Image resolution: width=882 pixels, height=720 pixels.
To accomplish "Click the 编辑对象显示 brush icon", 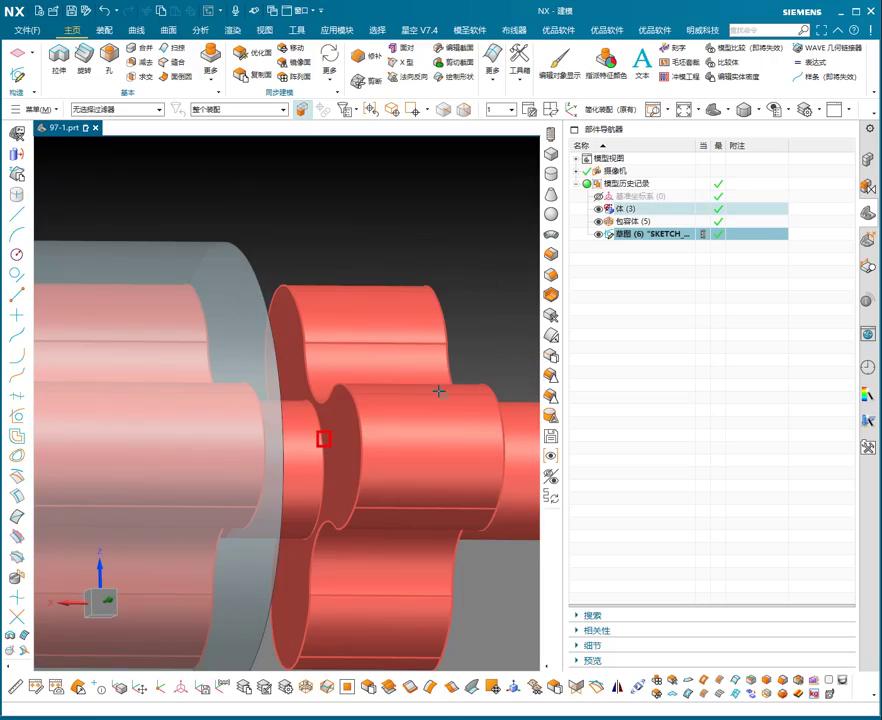I will 558,57.
